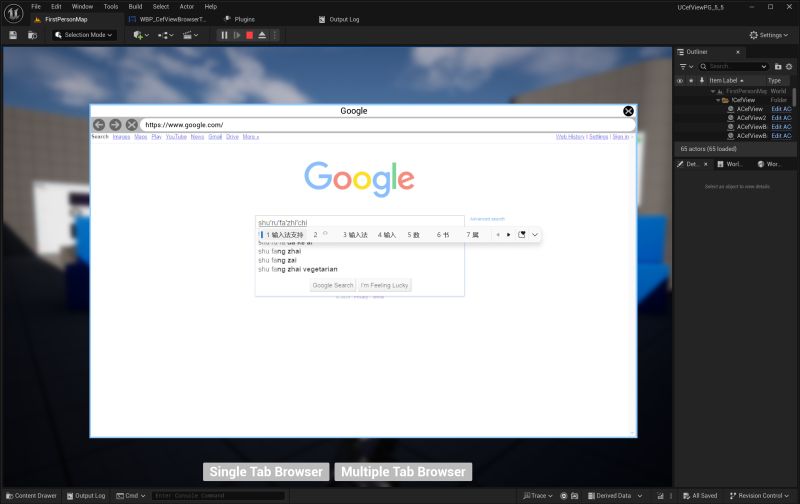Open the Revision Control menu

tap(759, 496)
